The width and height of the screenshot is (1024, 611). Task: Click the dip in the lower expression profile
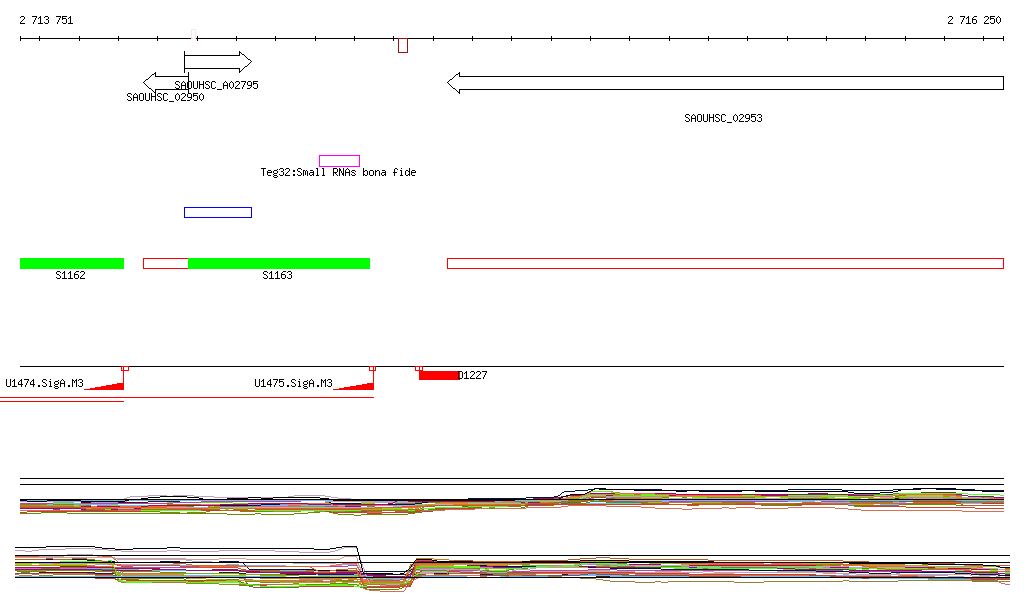[385, 578]
